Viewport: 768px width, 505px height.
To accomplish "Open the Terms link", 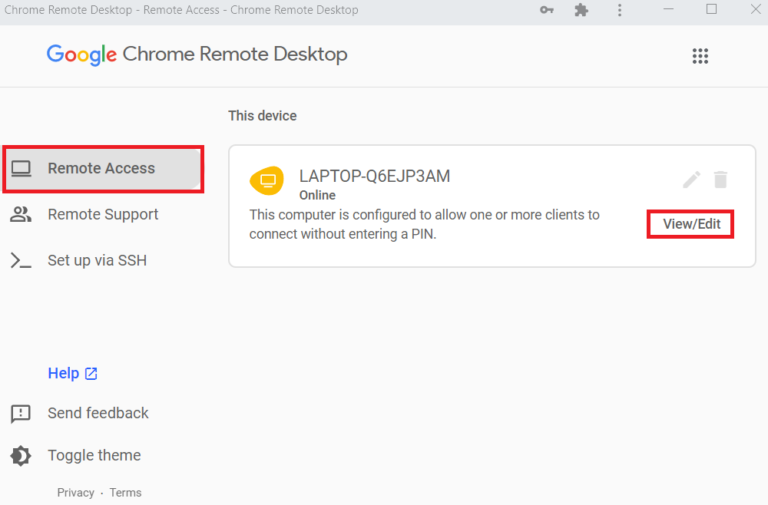I will (125, 492).
